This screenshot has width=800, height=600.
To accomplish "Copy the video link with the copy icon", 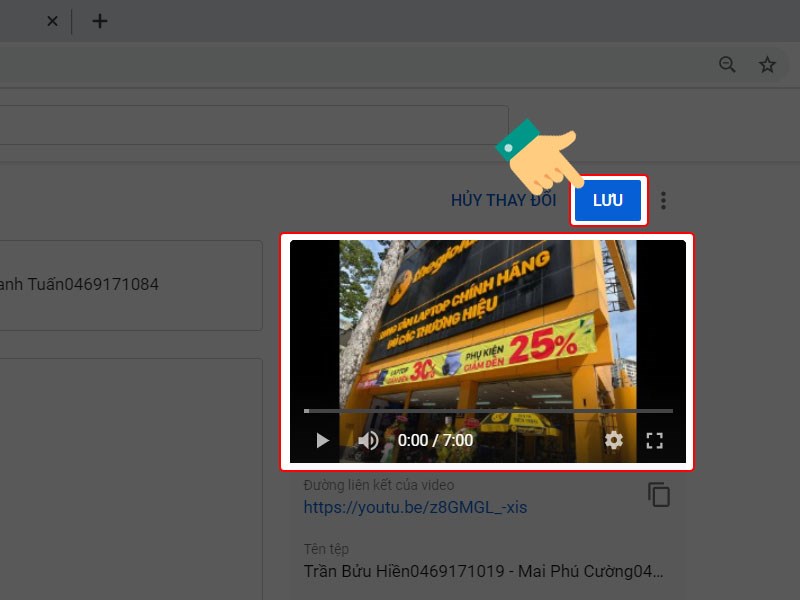I will pyautogui.click(x=658, y=494).
